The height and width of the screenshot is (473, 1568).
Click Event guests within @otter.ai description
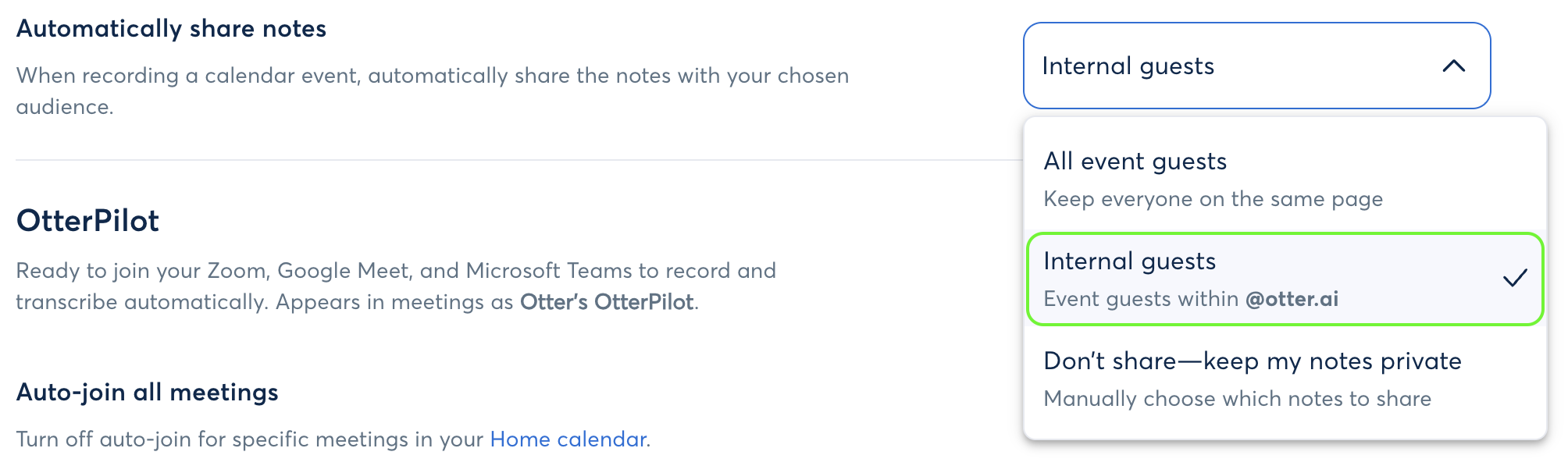click(x=1192, y=298)
